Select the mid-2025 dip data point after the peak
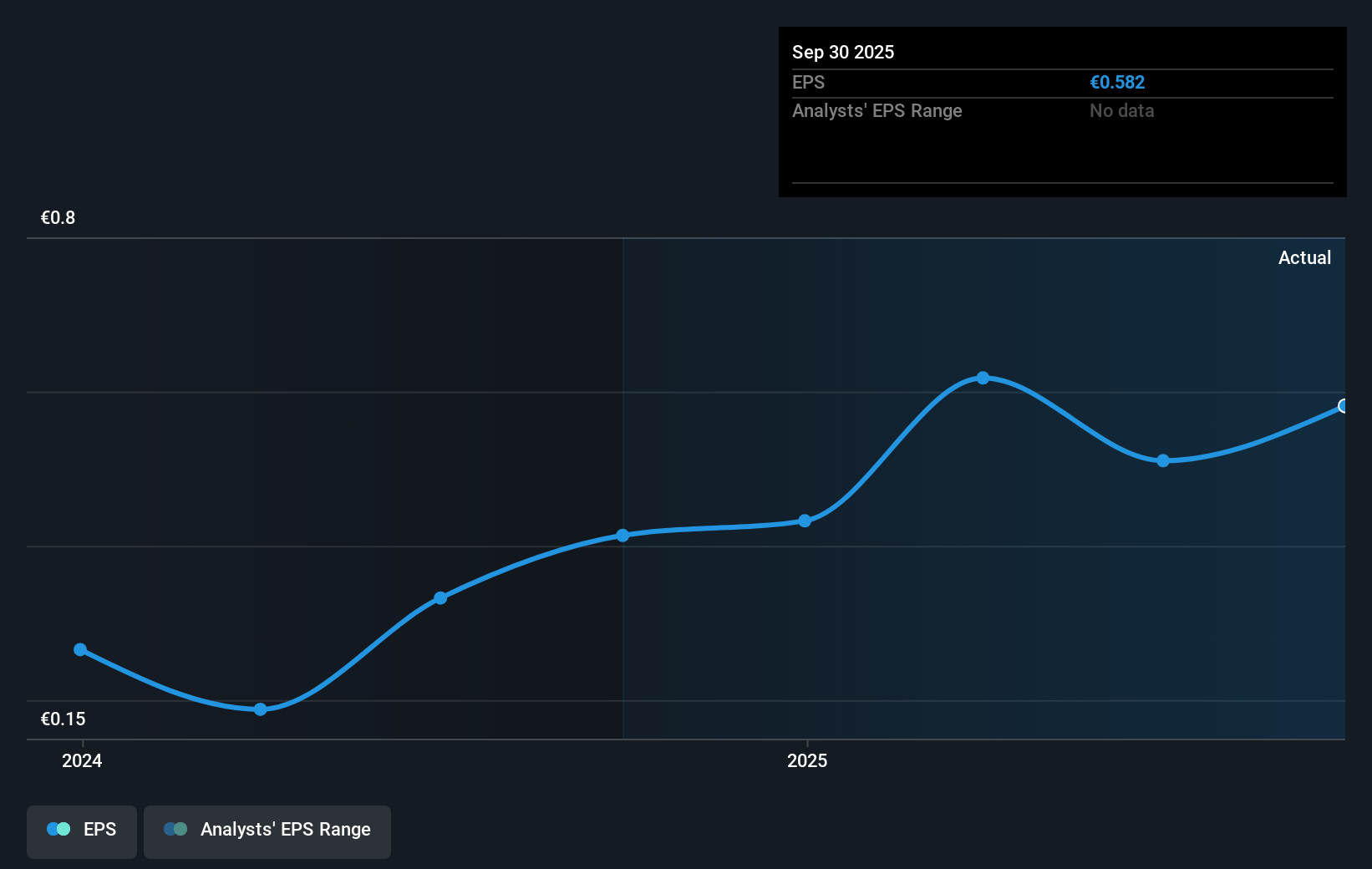The width and height of the screenshot is (1372, 869). click(x=1163, y=460)
